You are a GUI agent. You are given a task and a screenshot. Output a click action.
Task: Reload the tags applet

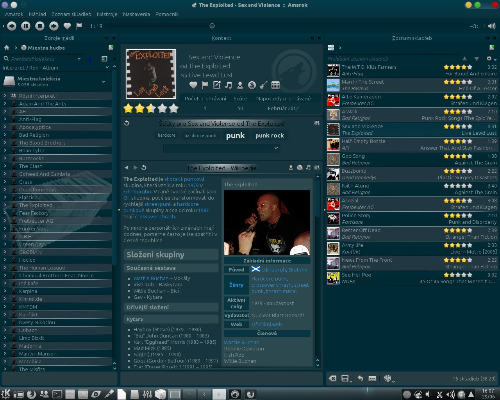click(126, 123)
